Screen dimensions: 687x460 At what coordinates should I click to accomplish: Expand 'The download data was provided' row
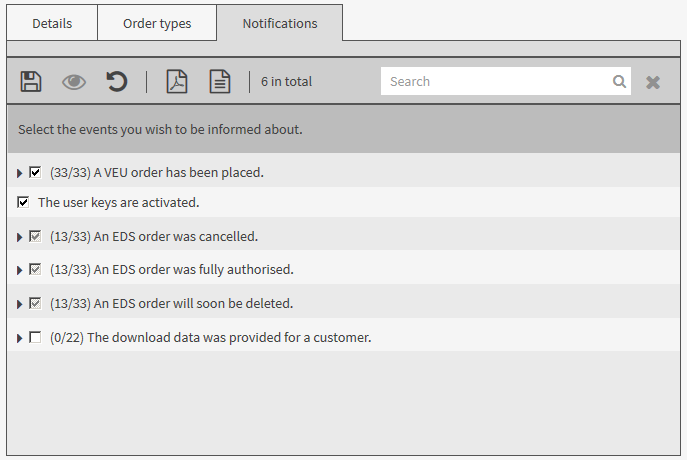point(19,338)
